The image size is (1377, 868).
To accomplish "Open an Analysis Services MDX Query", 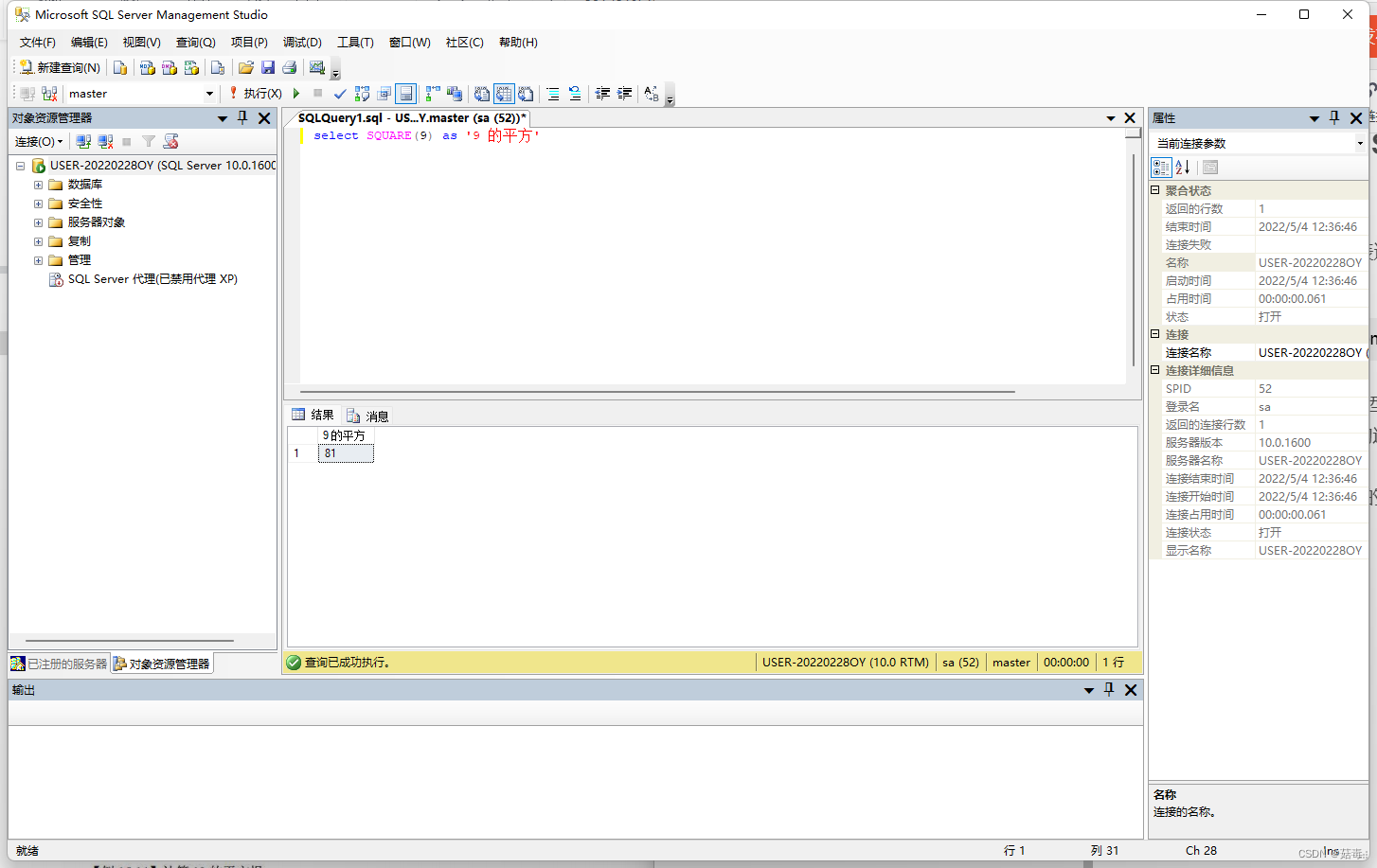I will point(147,68).
